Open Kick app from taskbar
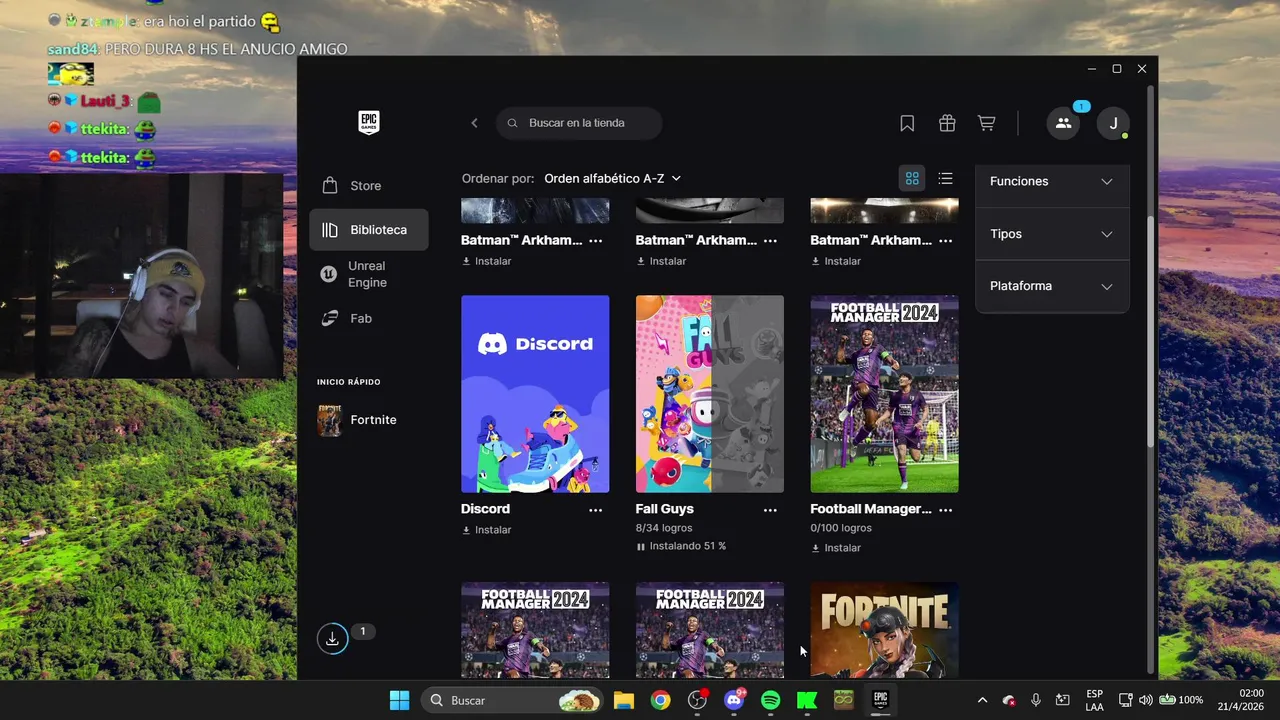 point(807,700)
